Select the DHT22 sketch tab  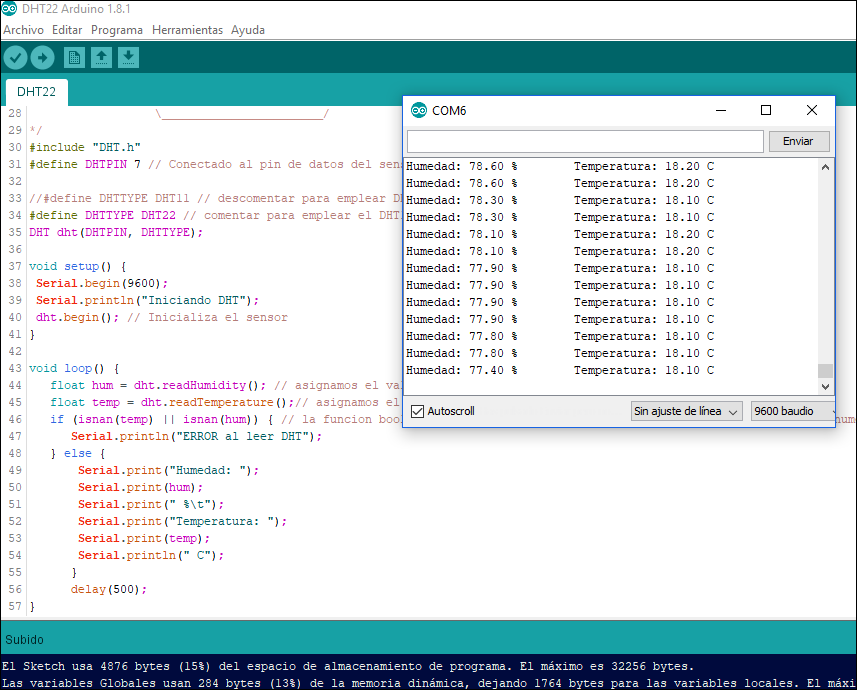[36, 90]
